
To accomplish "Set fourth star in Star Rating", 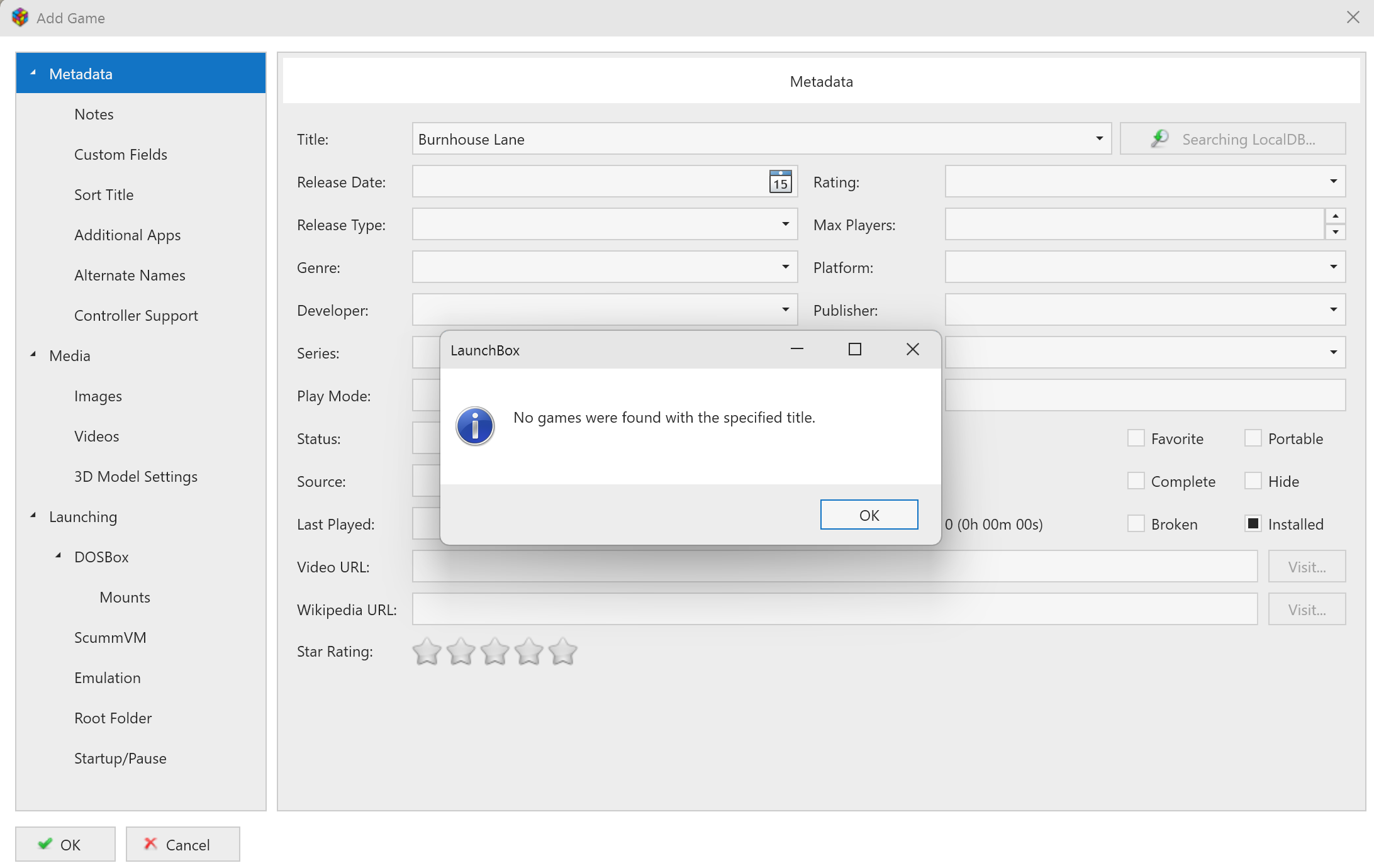I will coord(529,652).
